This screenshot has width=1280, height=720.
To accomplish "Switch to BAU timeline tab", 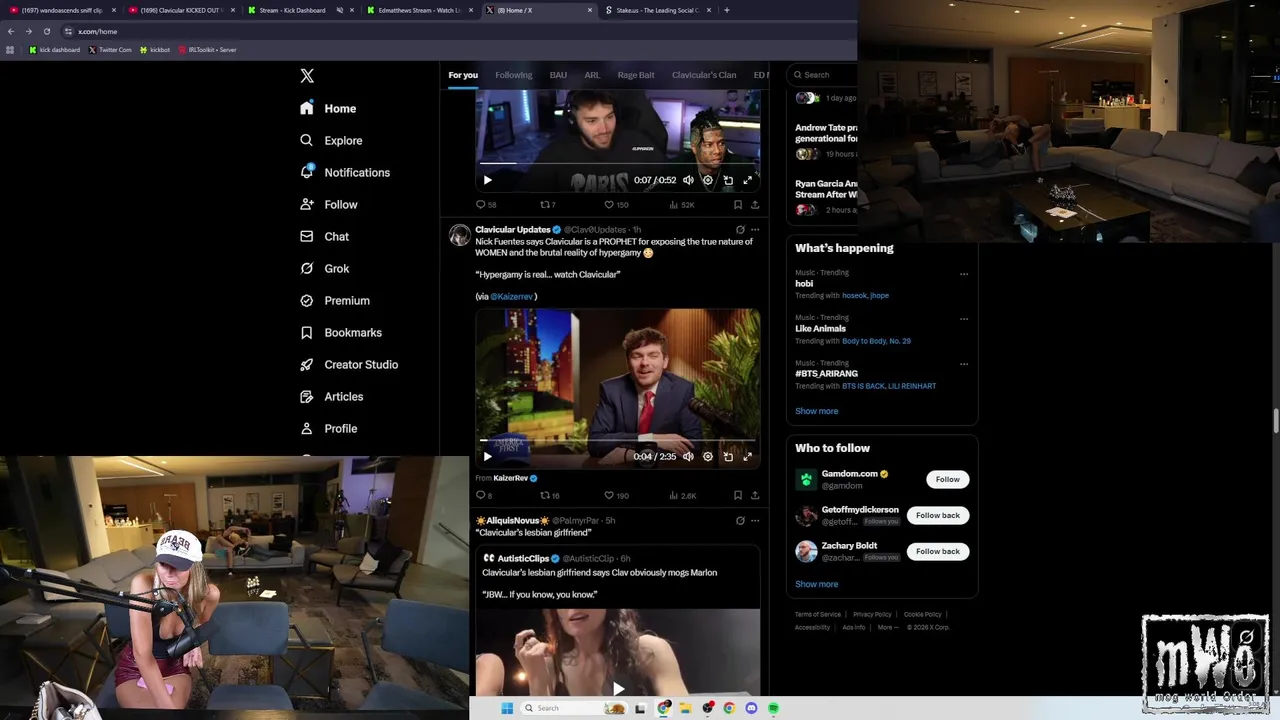I will (x=558, y=75).
